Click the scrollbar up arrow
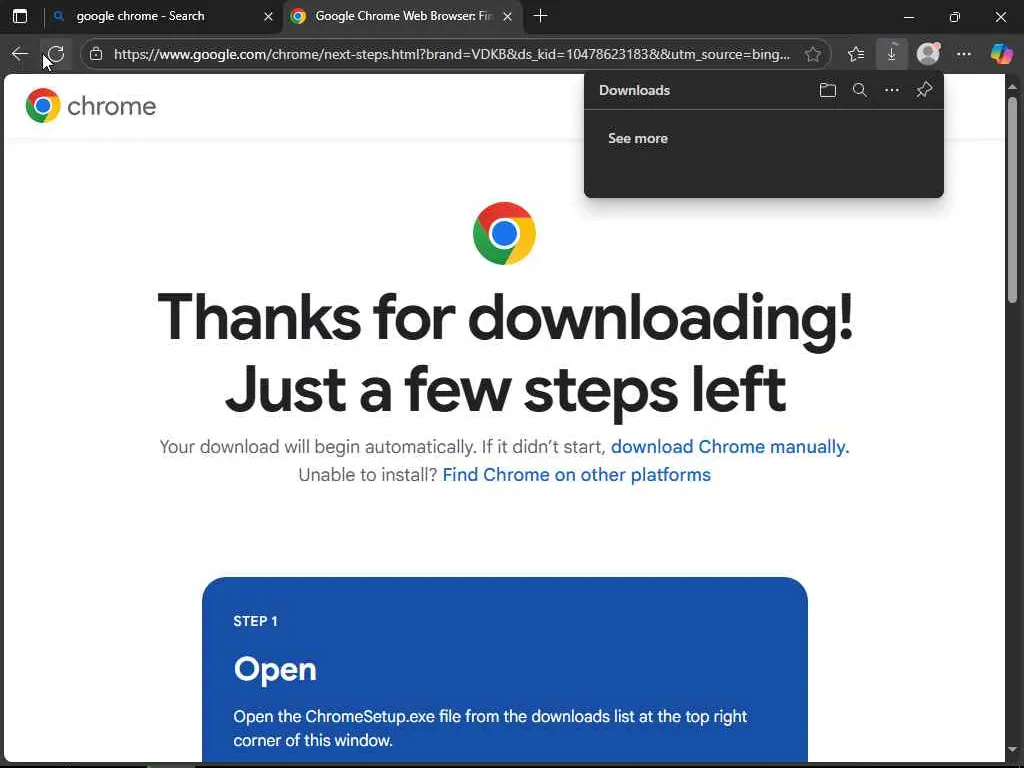This screenshot has height=768, width=1024. pyautogui.click(x=1012, y=86)
